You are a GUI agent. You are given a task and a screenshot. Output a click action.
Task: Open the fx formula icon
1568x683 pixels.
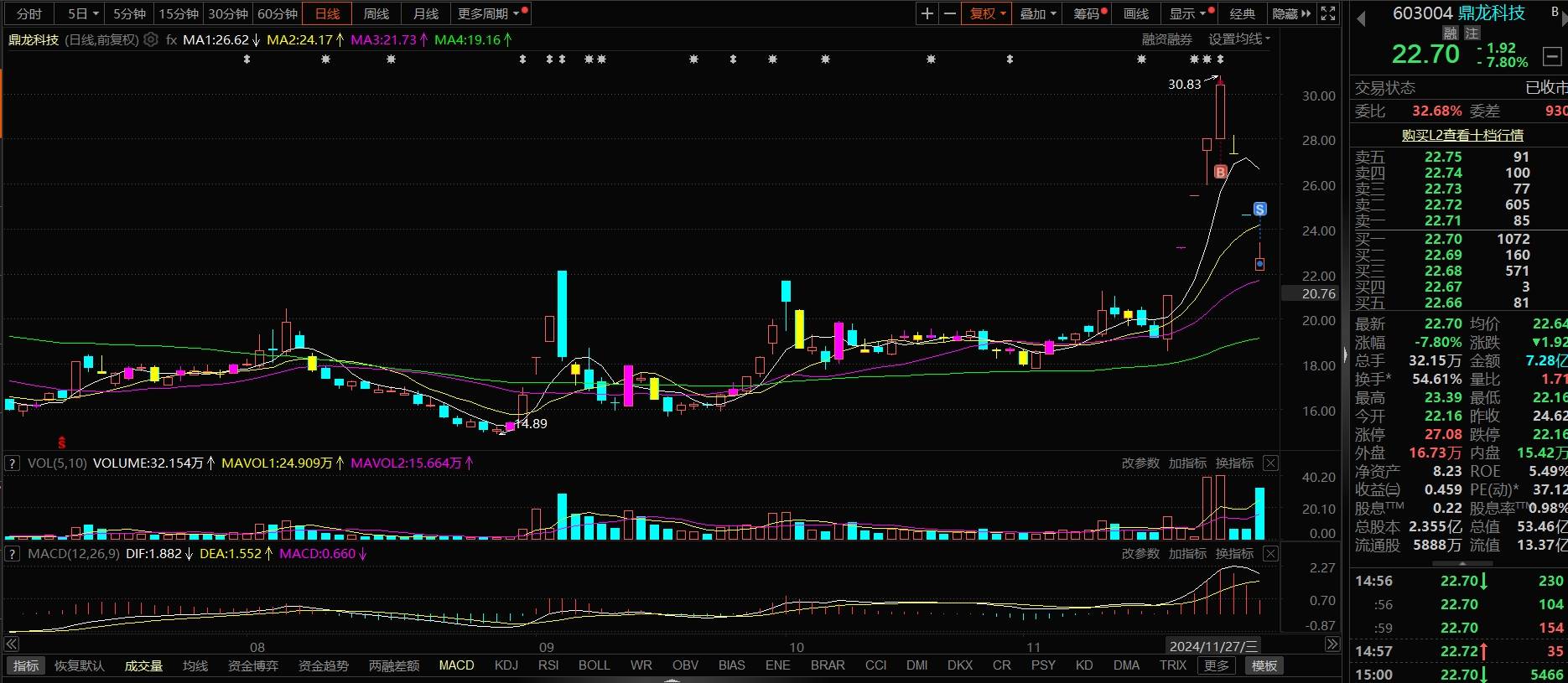click(171, 39)
